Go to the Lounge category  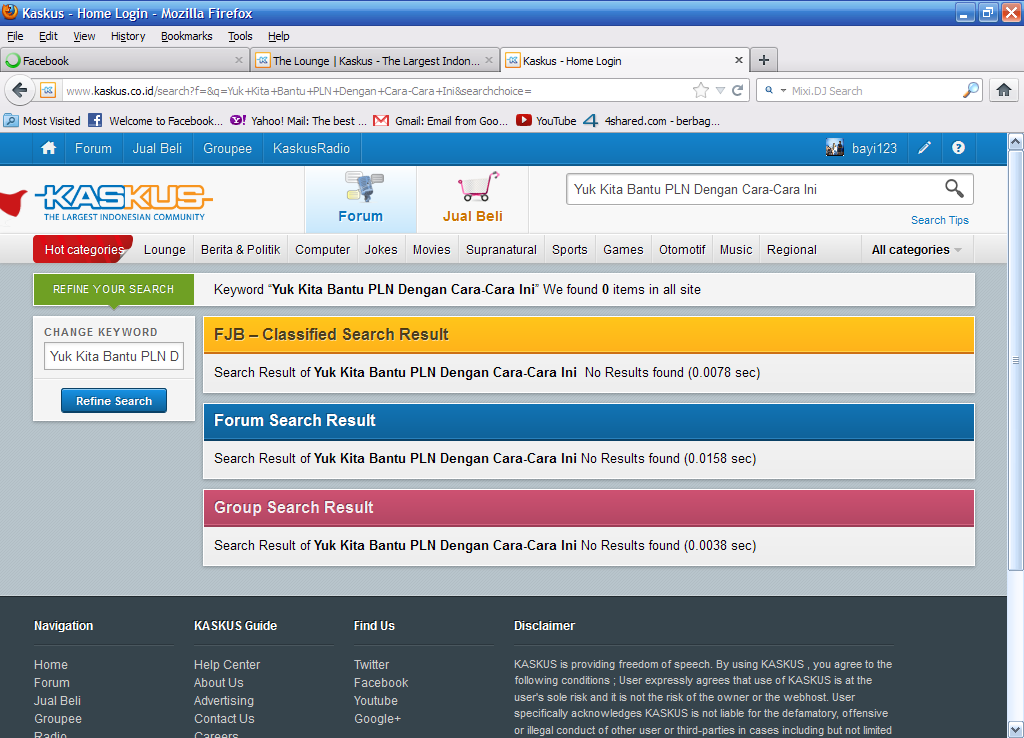pos(165,249)
